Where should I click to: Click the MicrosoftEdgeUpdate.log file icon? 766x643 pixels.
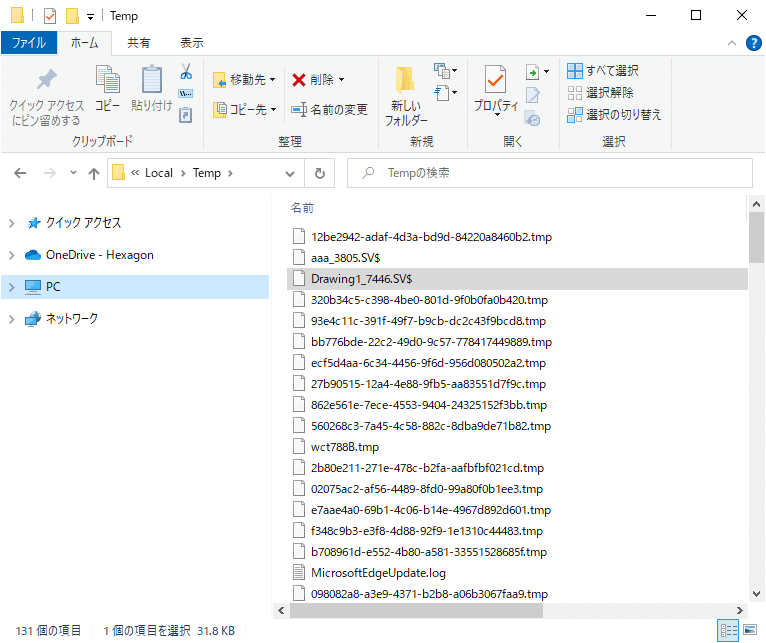pyautogui.click(x=299, y=573)
